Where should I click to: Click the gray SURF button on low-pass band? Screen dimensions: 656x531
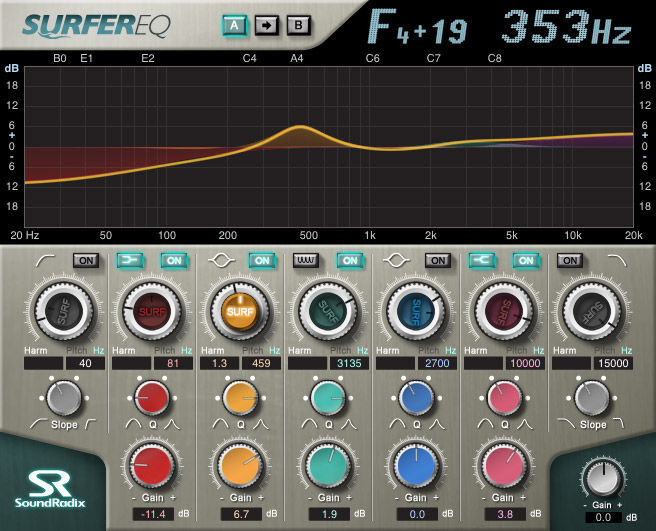[x=592, y=312]
